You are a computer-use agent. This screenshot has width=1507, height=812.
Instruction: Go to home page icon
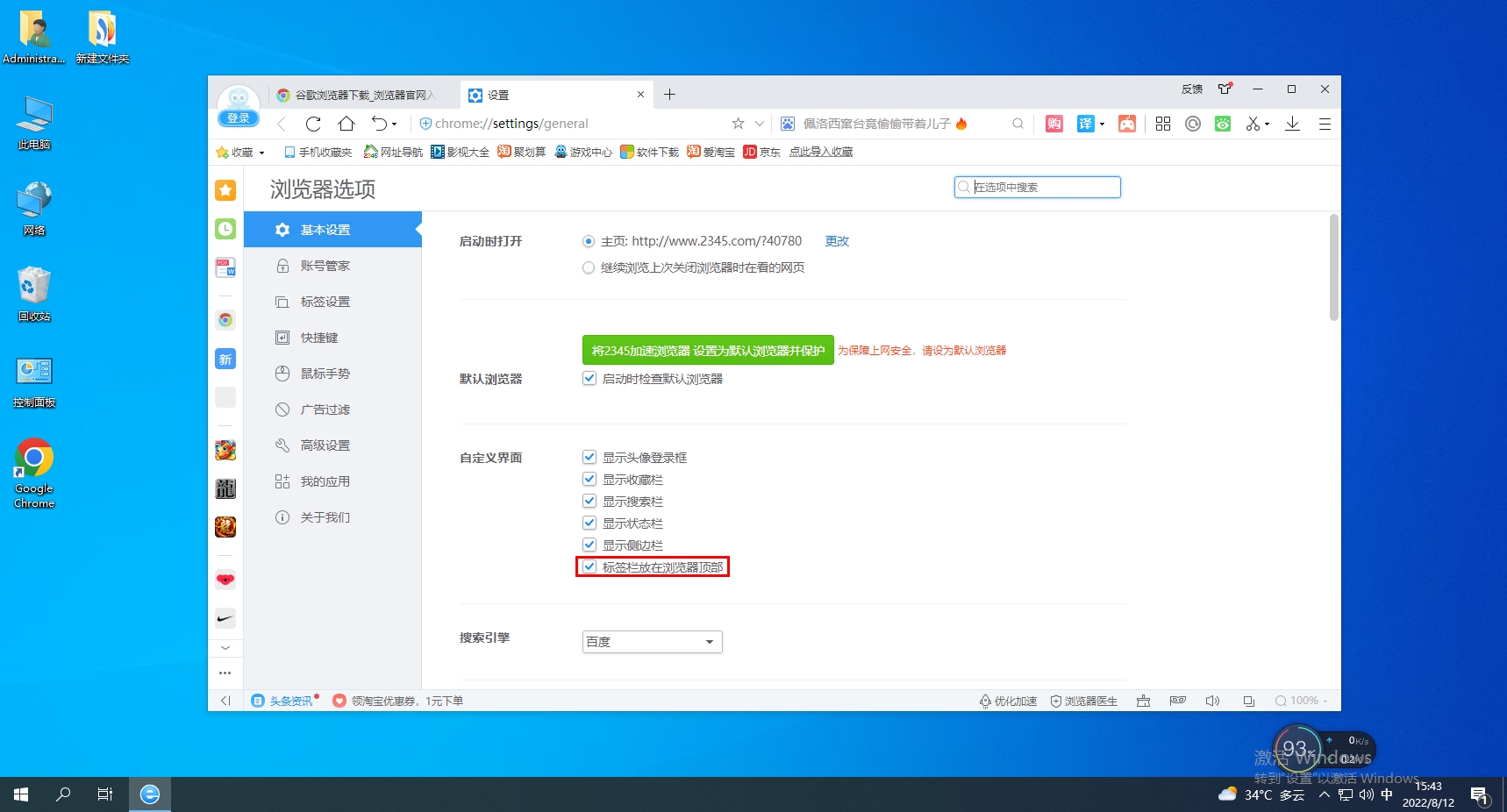coord(346,124)
